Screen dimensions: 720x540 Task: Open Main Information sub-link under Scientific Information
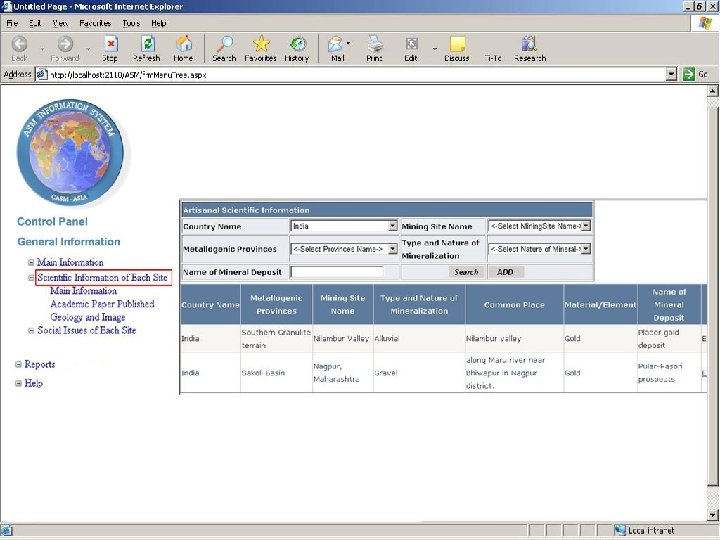tap(84, 291)
